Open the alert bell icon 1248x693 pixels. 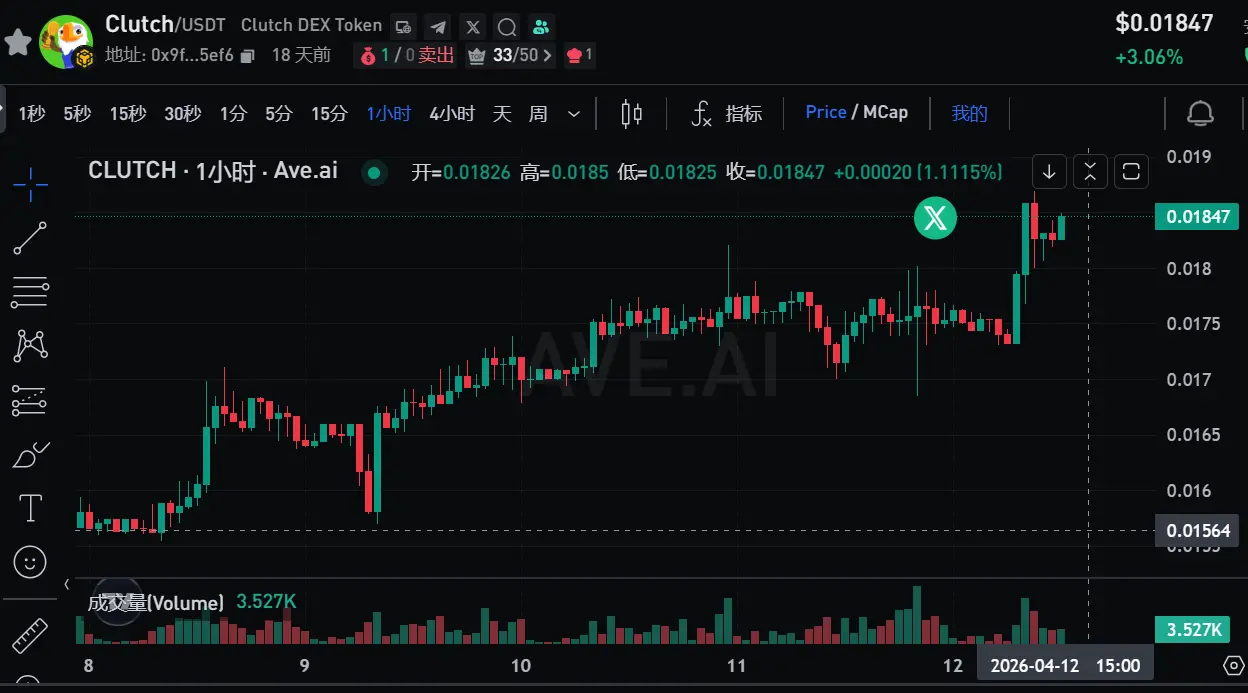(x=1200, y=114)
